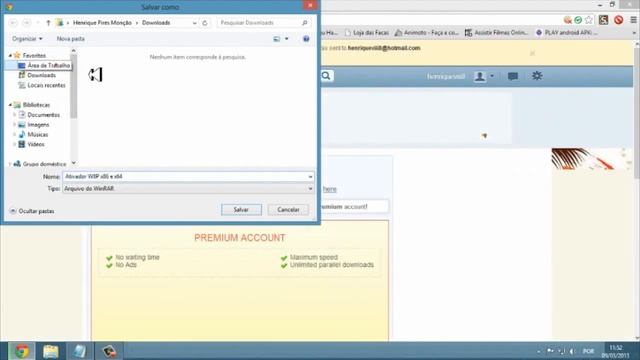Open File Explorer from the taskbar
This screenshot has height=360, width=640.
[51, 351]
